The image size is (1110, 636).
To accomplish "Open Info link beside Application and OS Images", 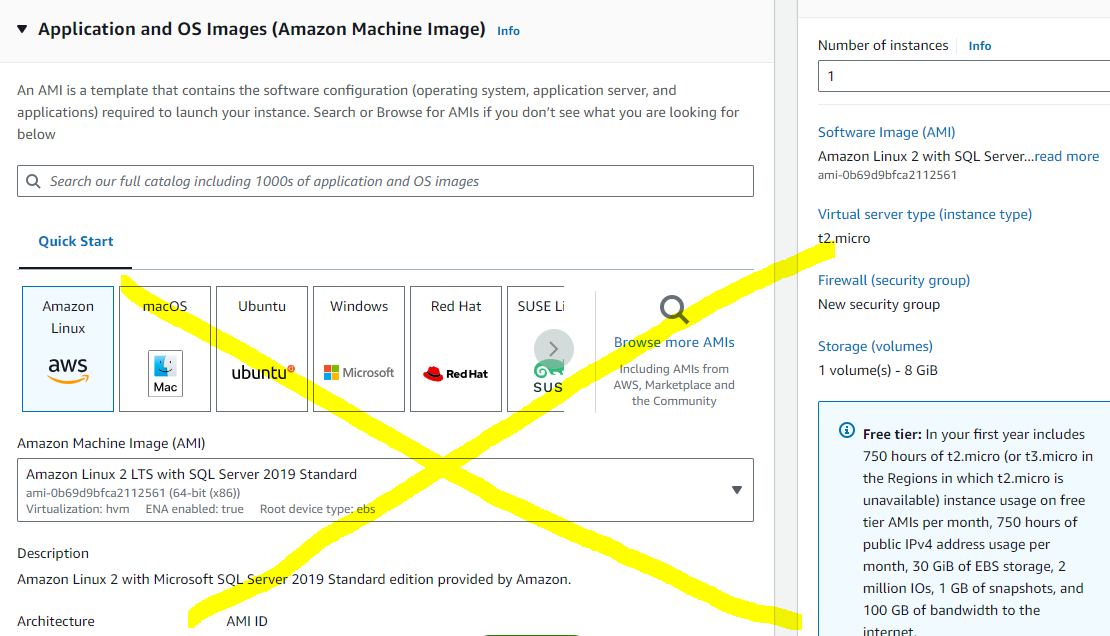I will point(508,31).
